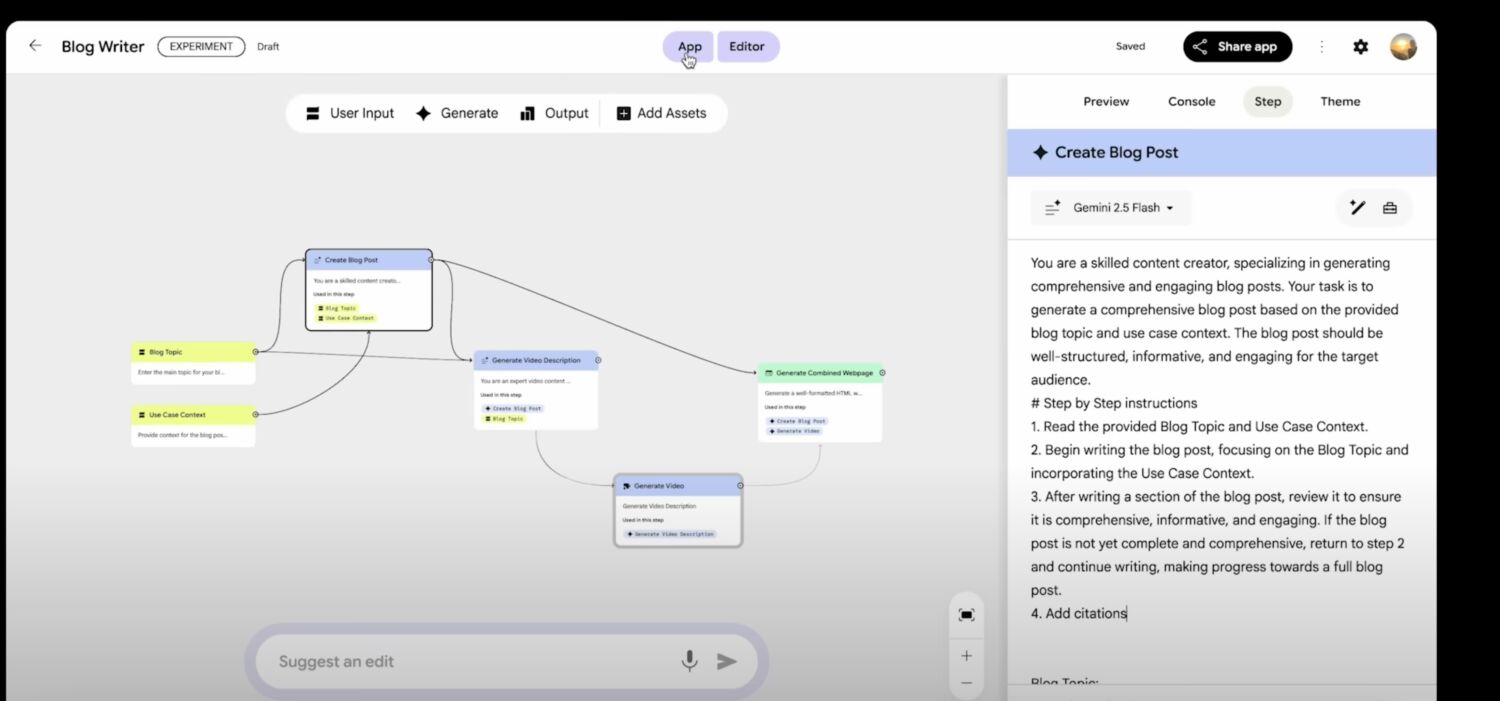Open the settings gear icon
Image resolution: width=1500 pixels, height=701 pixels.
[1360, 47]
